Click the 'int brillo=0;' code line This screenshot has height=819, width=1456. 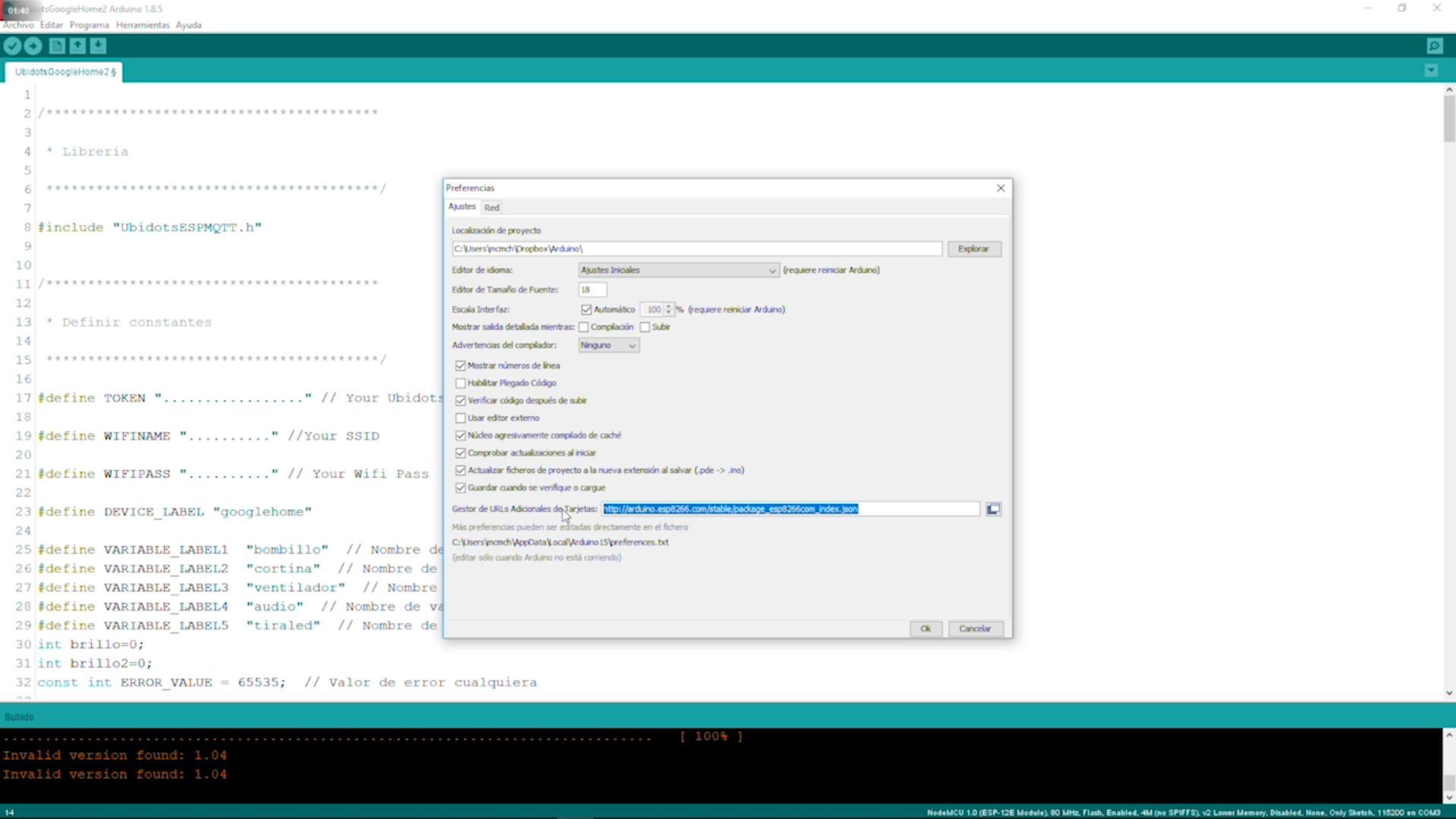(x=91, y=645)
